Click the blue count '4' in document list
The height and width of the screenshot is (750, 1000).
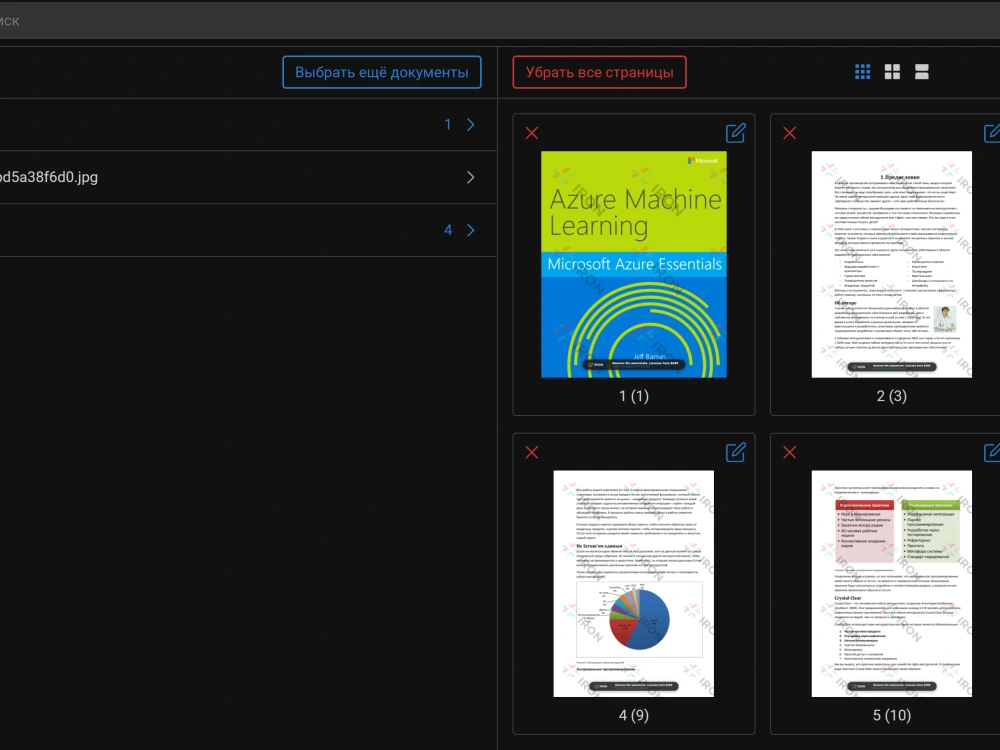(x=448, y=230)
